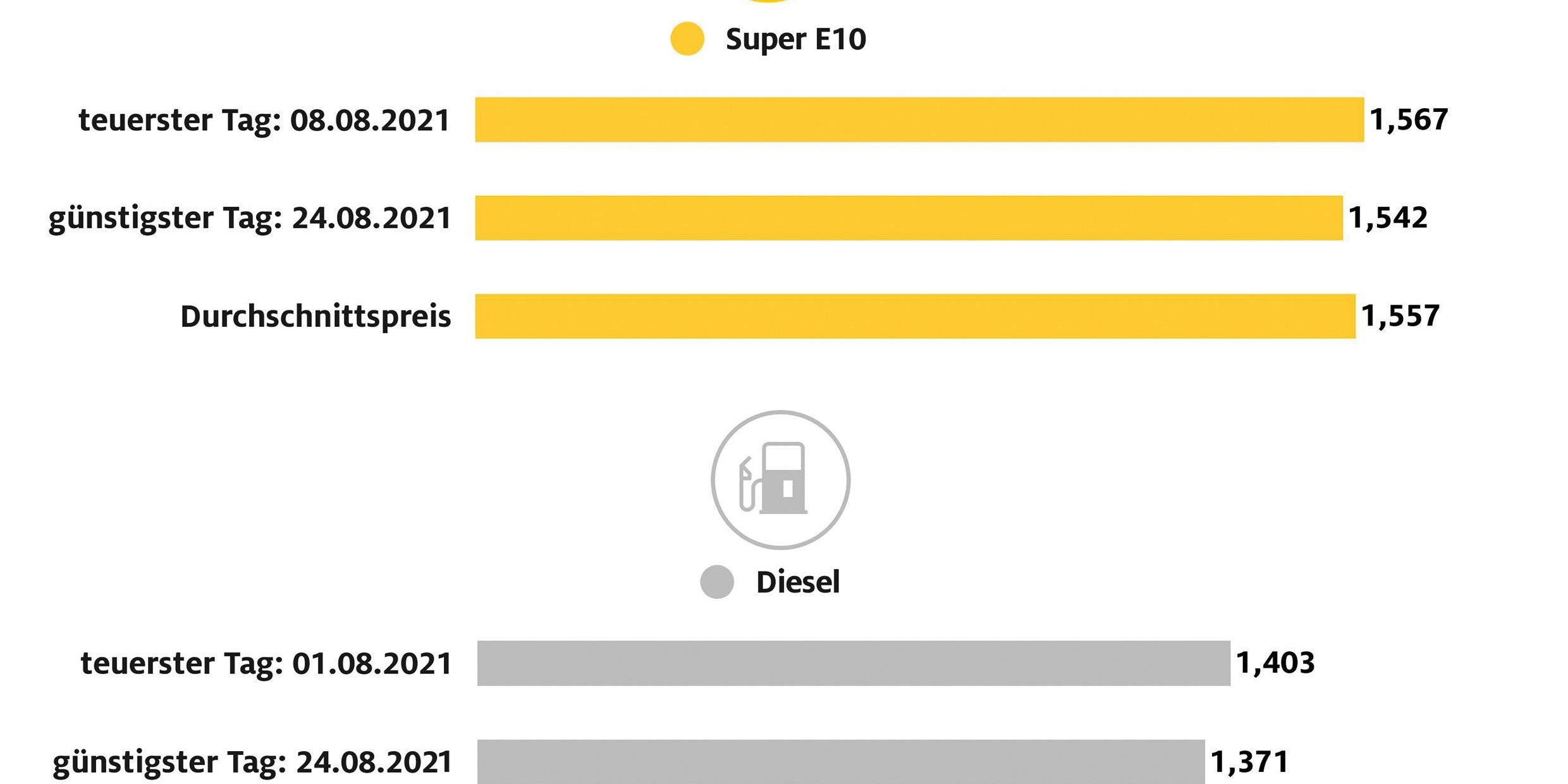The height and width of the screenshot is (784, 1568).
Task: Select the Diesel legend label
Action: click(x=798, y=582)
